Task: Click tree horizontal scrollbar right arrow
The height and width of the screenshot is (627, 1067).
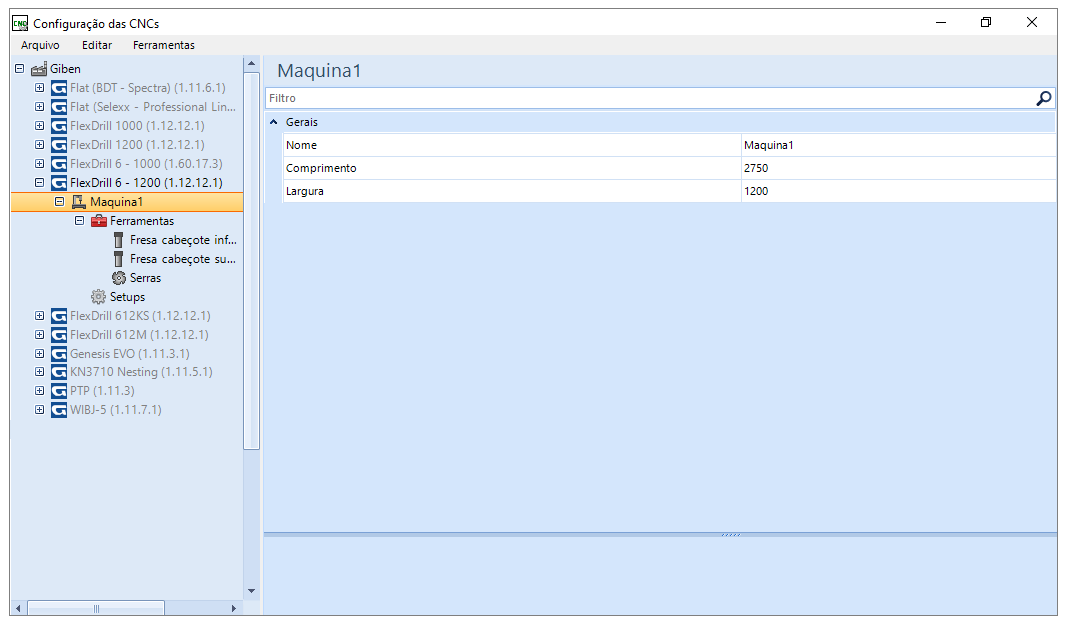Action: [233, 608]
